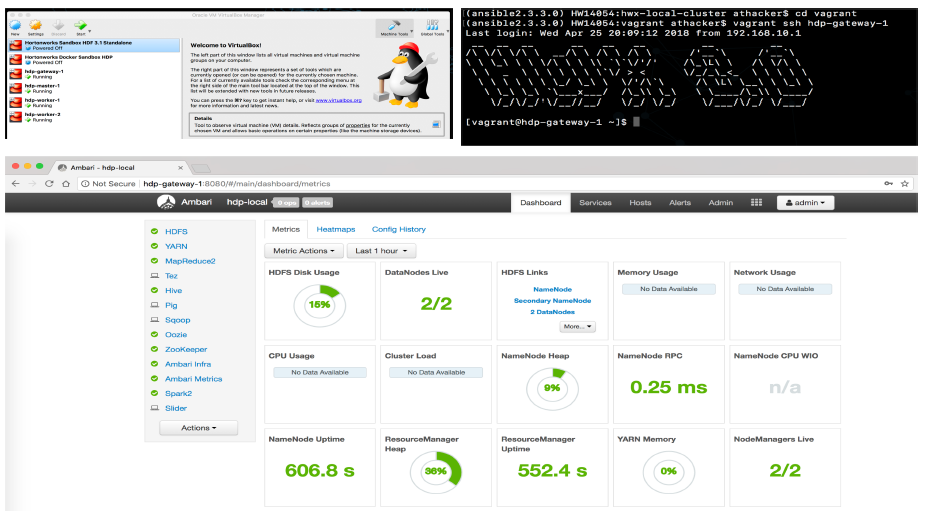Viewport: 926px width, 526px height.
Task: Switch to the Heatmaps sub-tab
Action: pos(335,229)
